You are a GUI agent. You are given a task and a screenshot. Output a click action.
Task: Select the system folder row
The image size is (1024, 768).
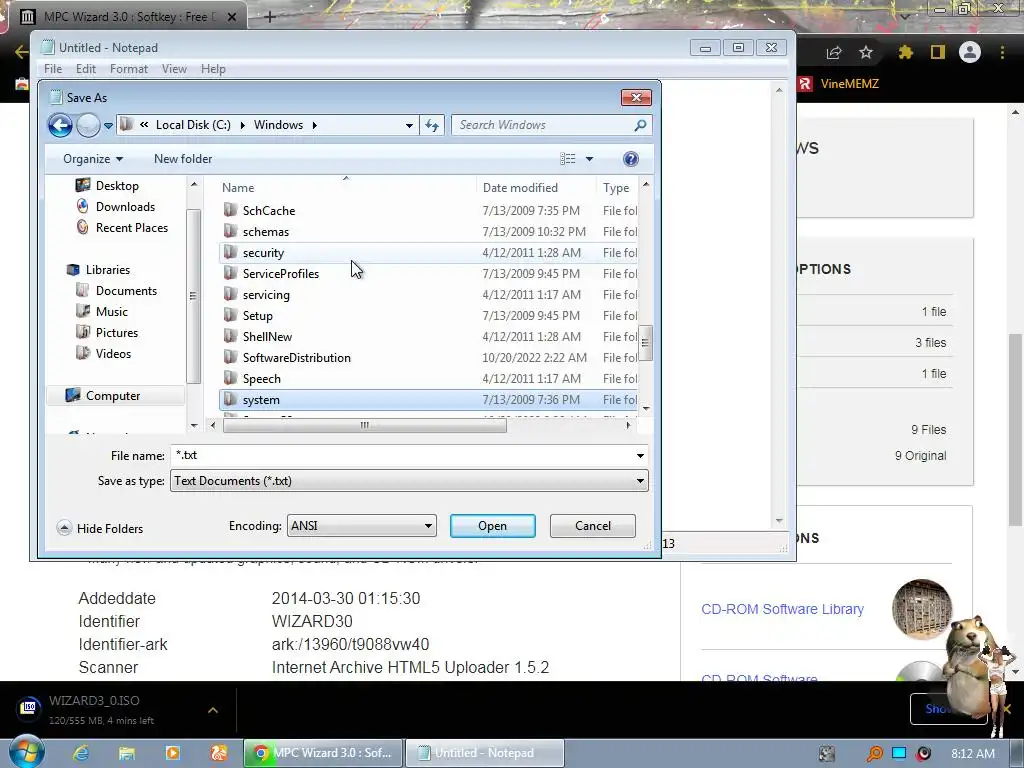pos(428,400)
